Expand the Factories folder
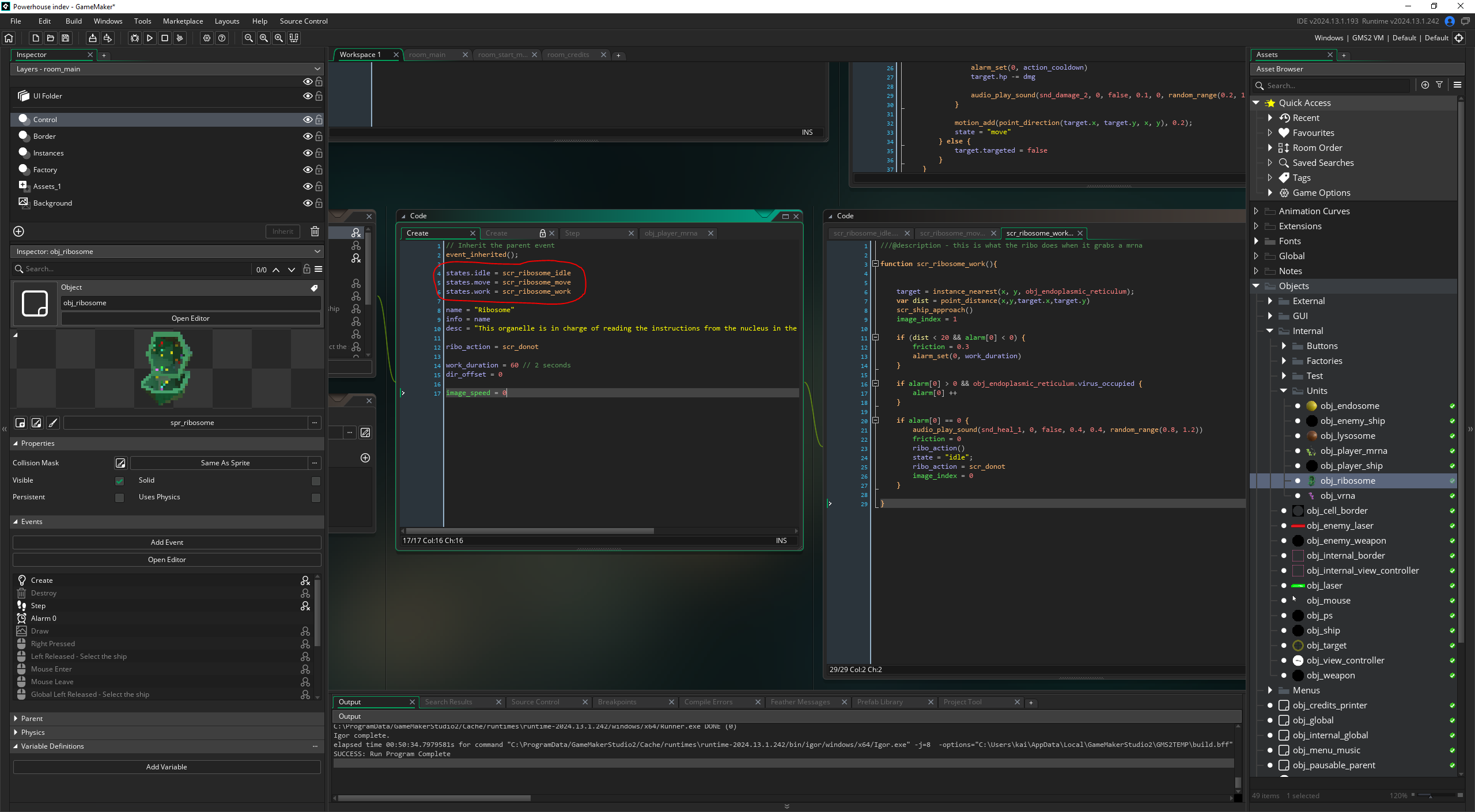This screenshot has height=812, width=1475. 1284,361
